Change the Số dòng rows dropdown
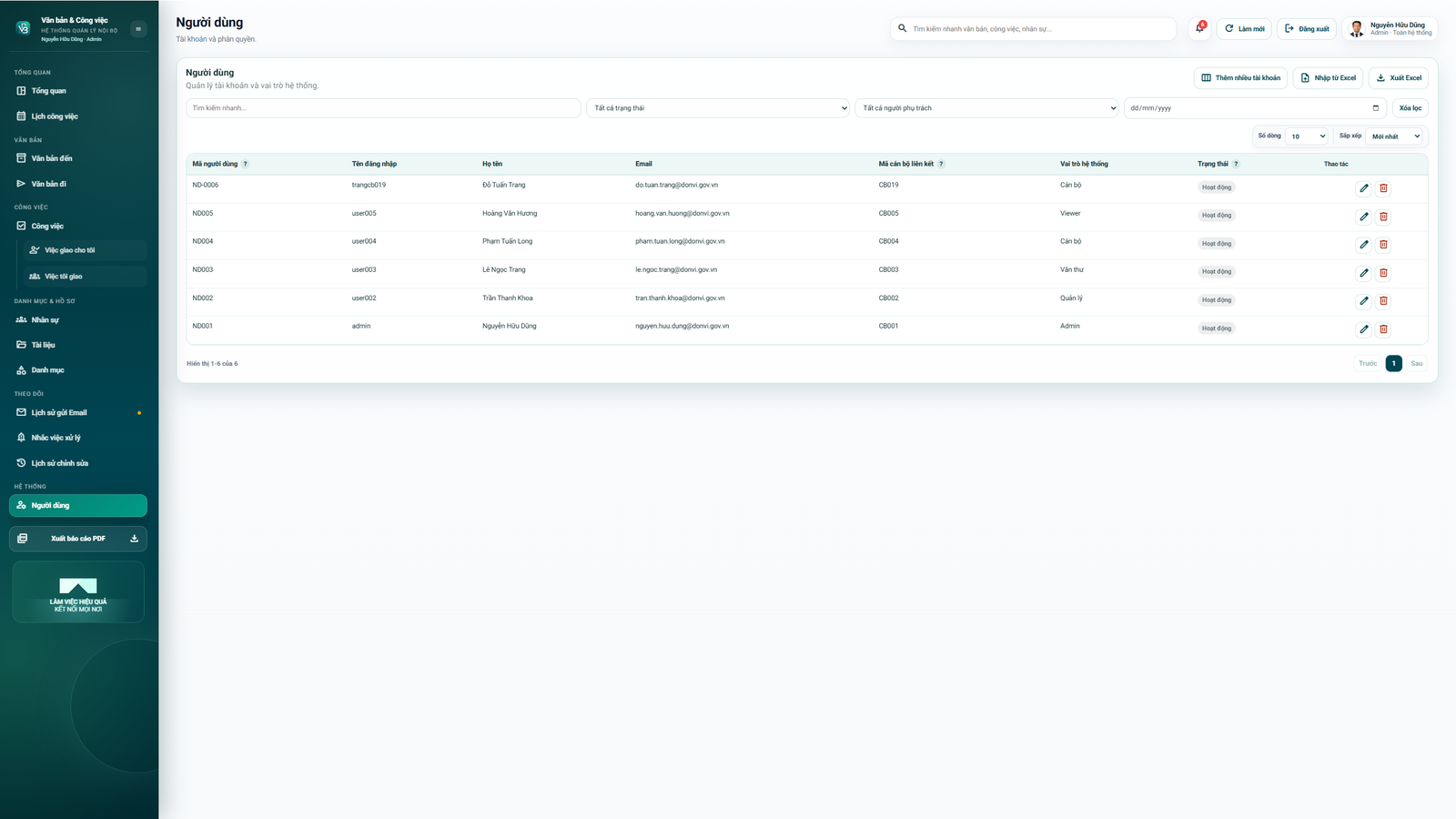This screenshot has height=819, width=1456. [x=1307, y=136]
